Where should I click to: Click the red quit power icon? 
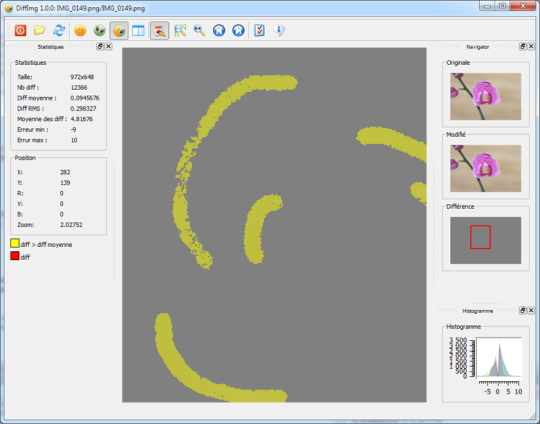coord(20,31)
